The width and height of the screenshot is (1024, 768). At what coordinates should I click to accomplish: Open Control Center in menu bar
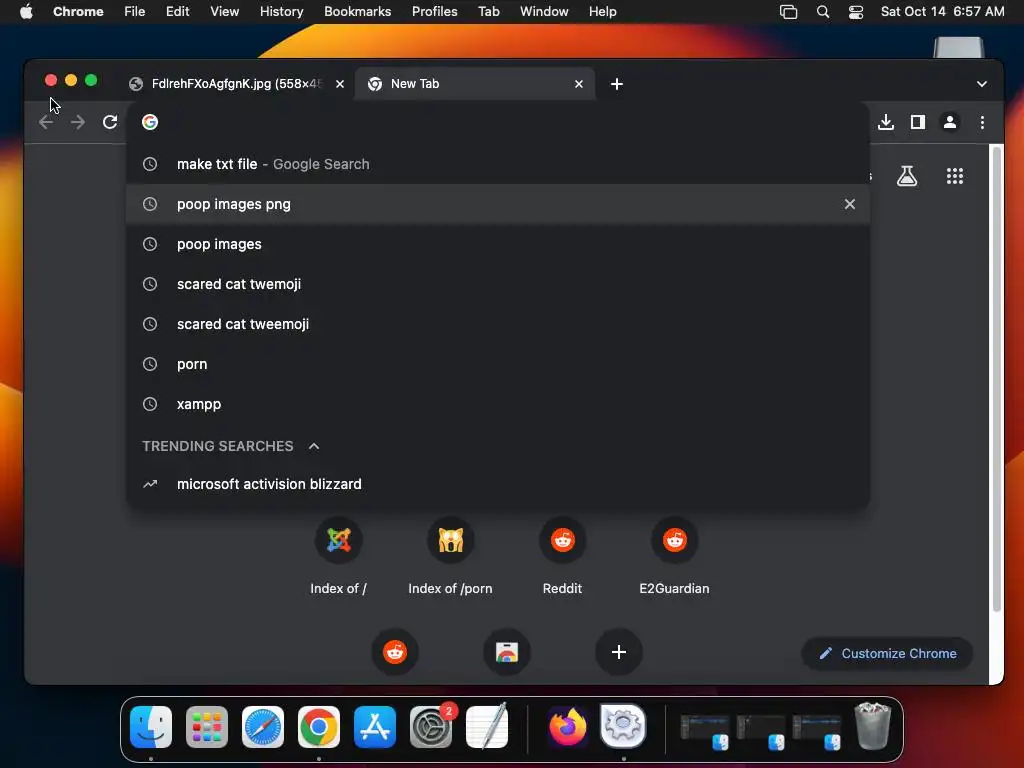[x=856, y=12]
